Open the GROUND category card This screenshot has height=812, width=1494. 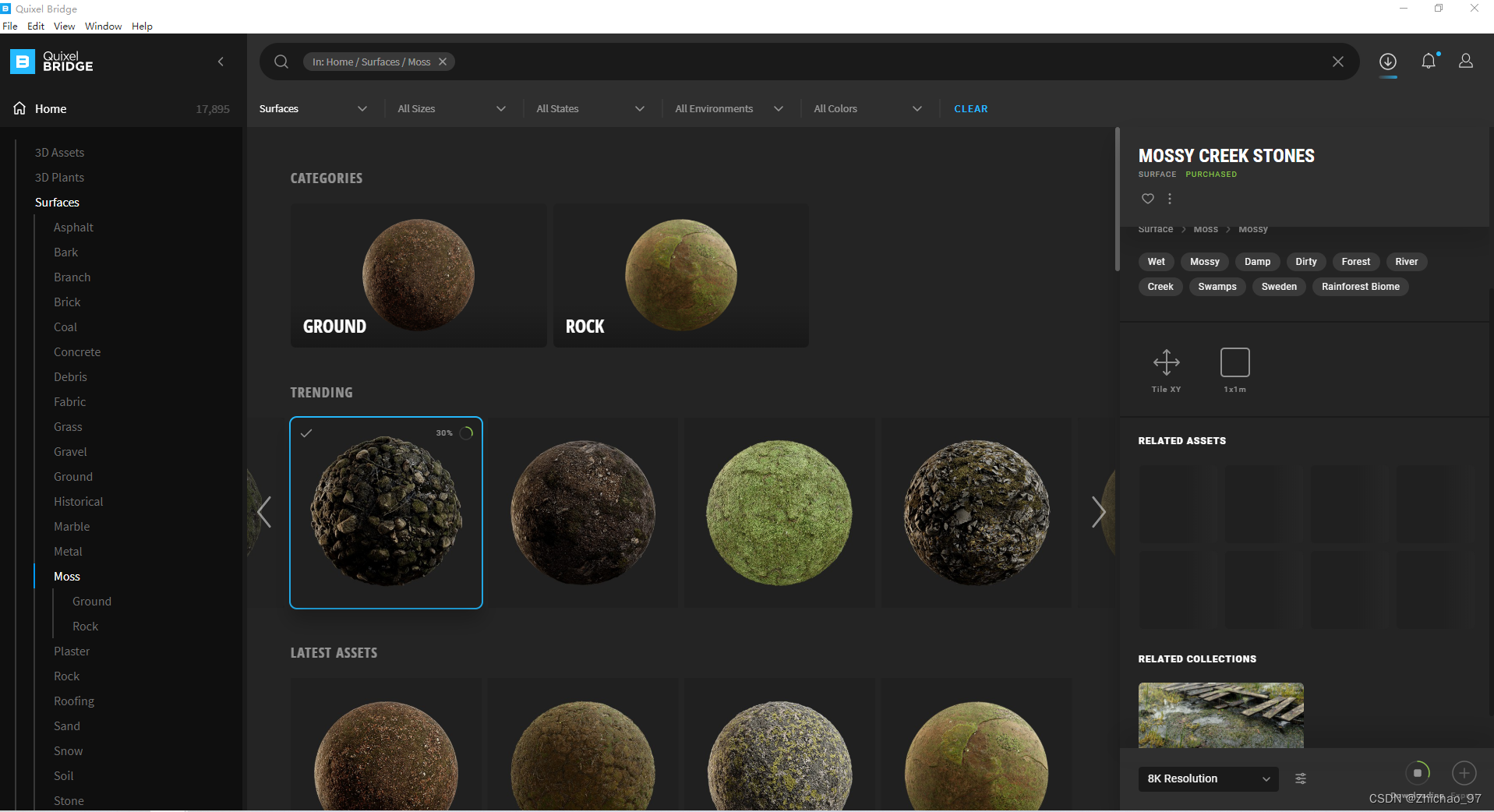419,275
